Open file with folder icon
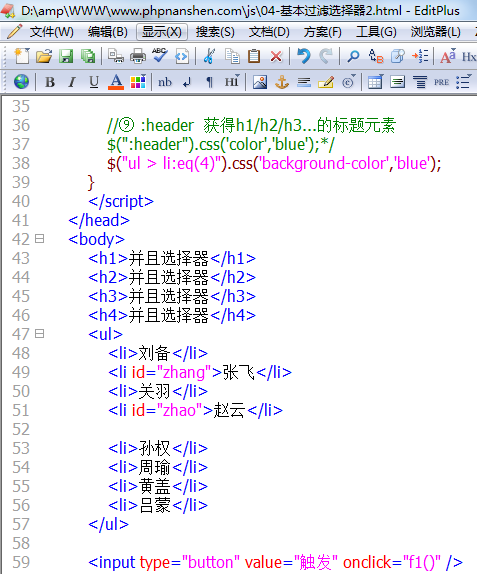The width and height of the screenshot is (477, 574). pos(44,56)
